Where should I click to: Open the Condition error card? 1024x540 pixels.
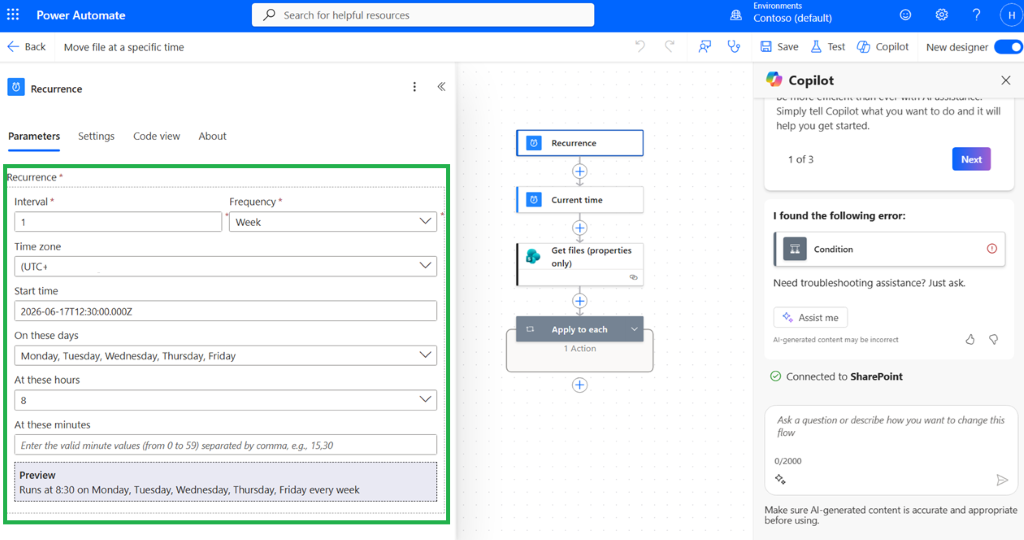pos(889,249)
